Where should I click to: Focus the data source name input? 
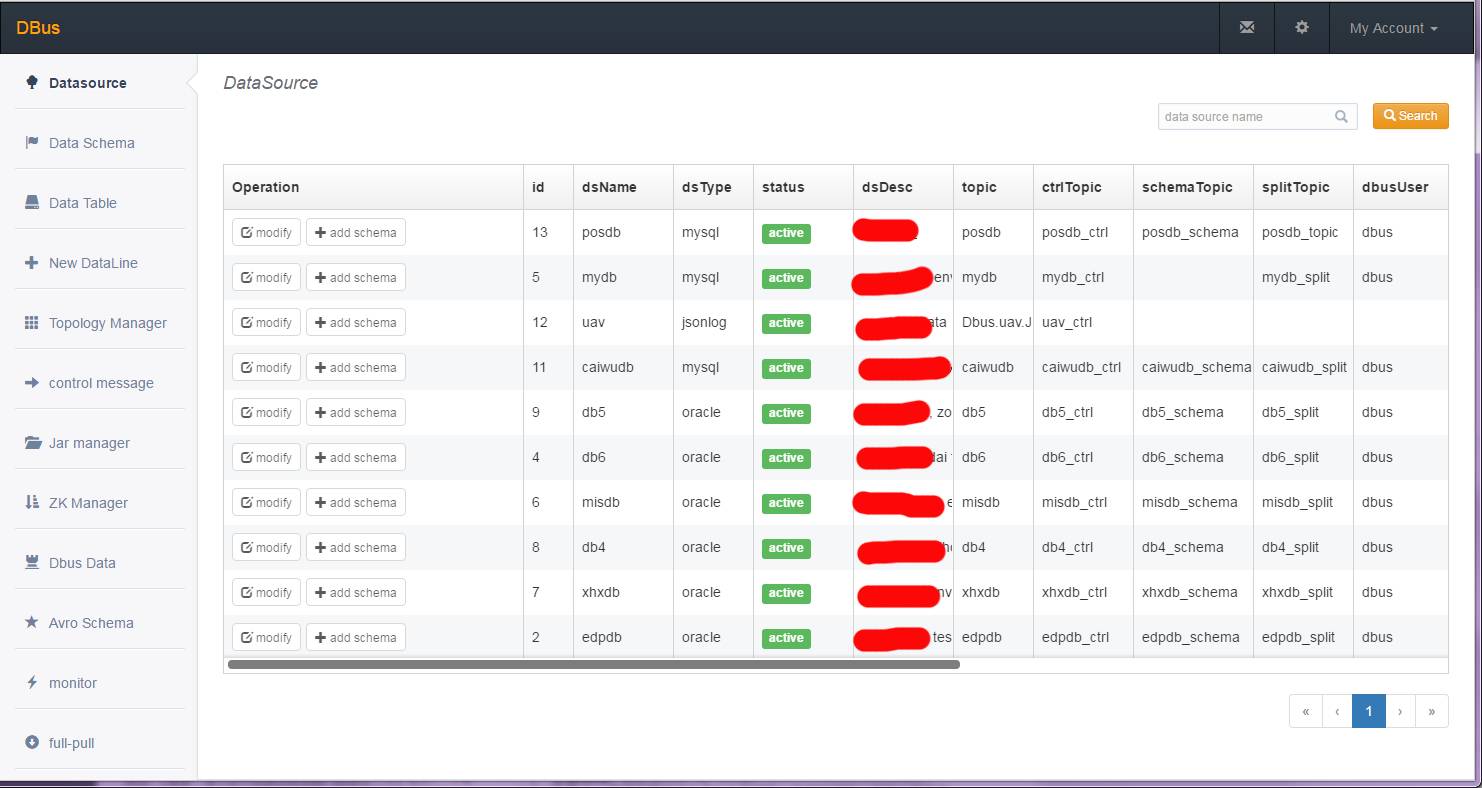1245,117
